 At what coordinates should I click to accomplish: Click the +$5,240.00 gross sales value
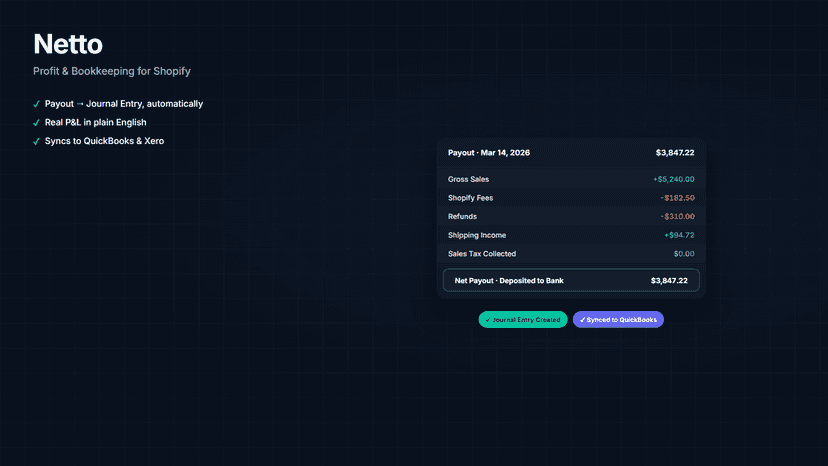(674, 179)
